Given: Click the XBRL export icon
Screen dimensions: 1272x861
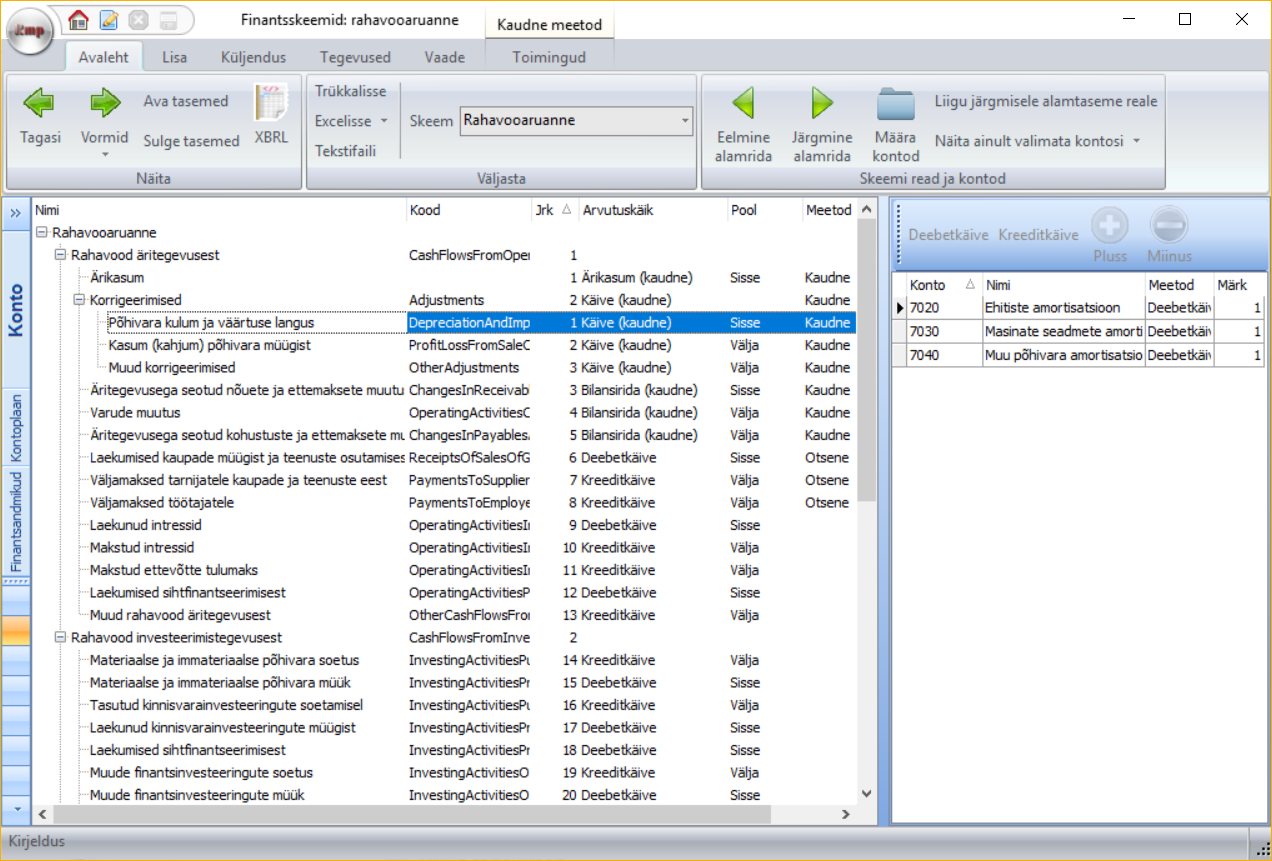Looking at the screenshot, I should 271,104.
